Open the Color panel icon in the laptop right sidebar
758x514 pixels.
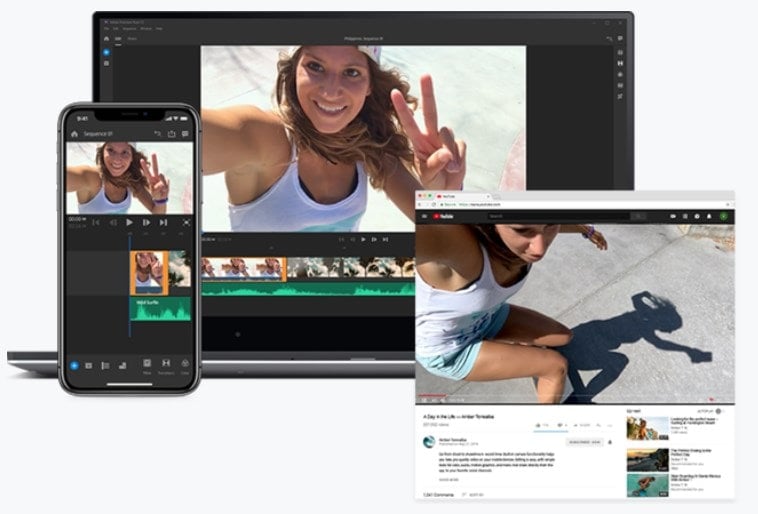coord(620,74)
